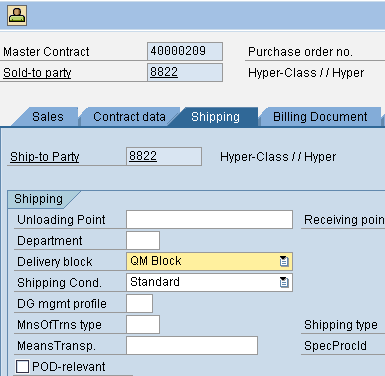Follow the Sold-to party label link

[37, 73]
